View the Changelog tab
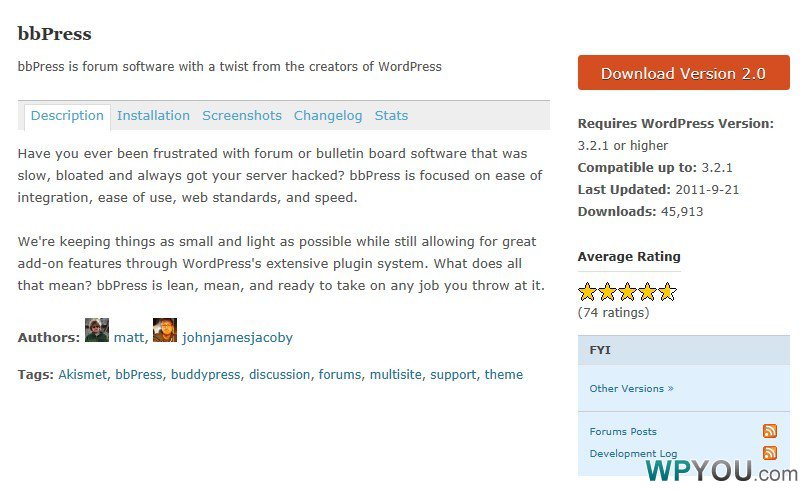805x490 pixels. point(328,116)
